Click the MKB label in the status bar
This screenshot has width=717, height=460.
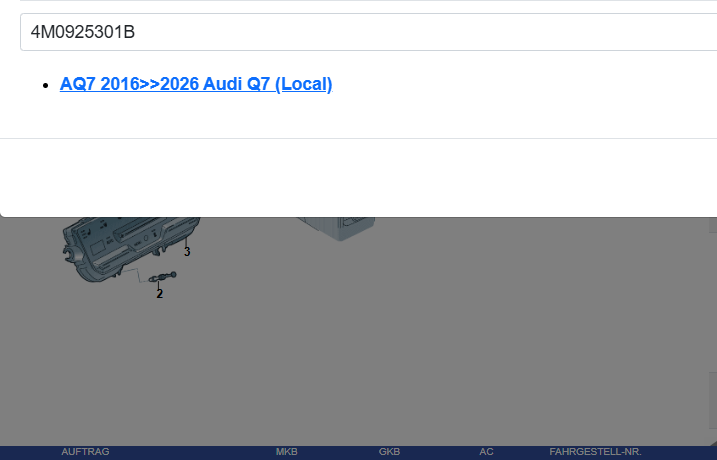287,452
